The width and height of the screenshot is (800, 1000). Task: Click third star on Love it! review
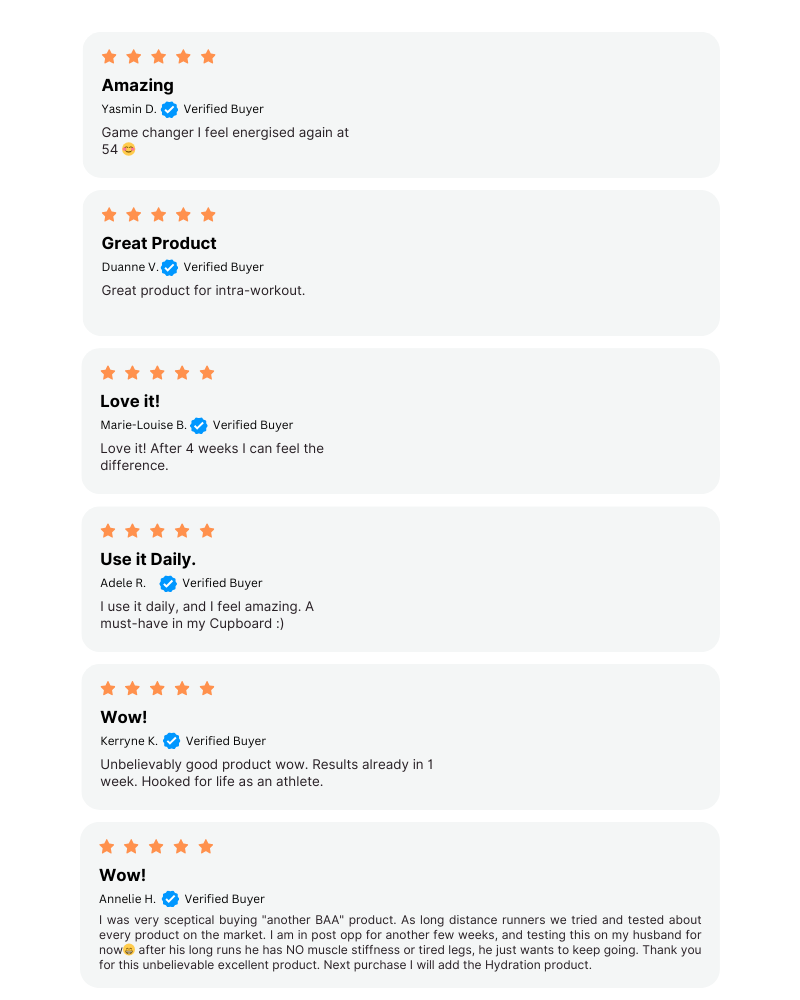click(157, 373)
